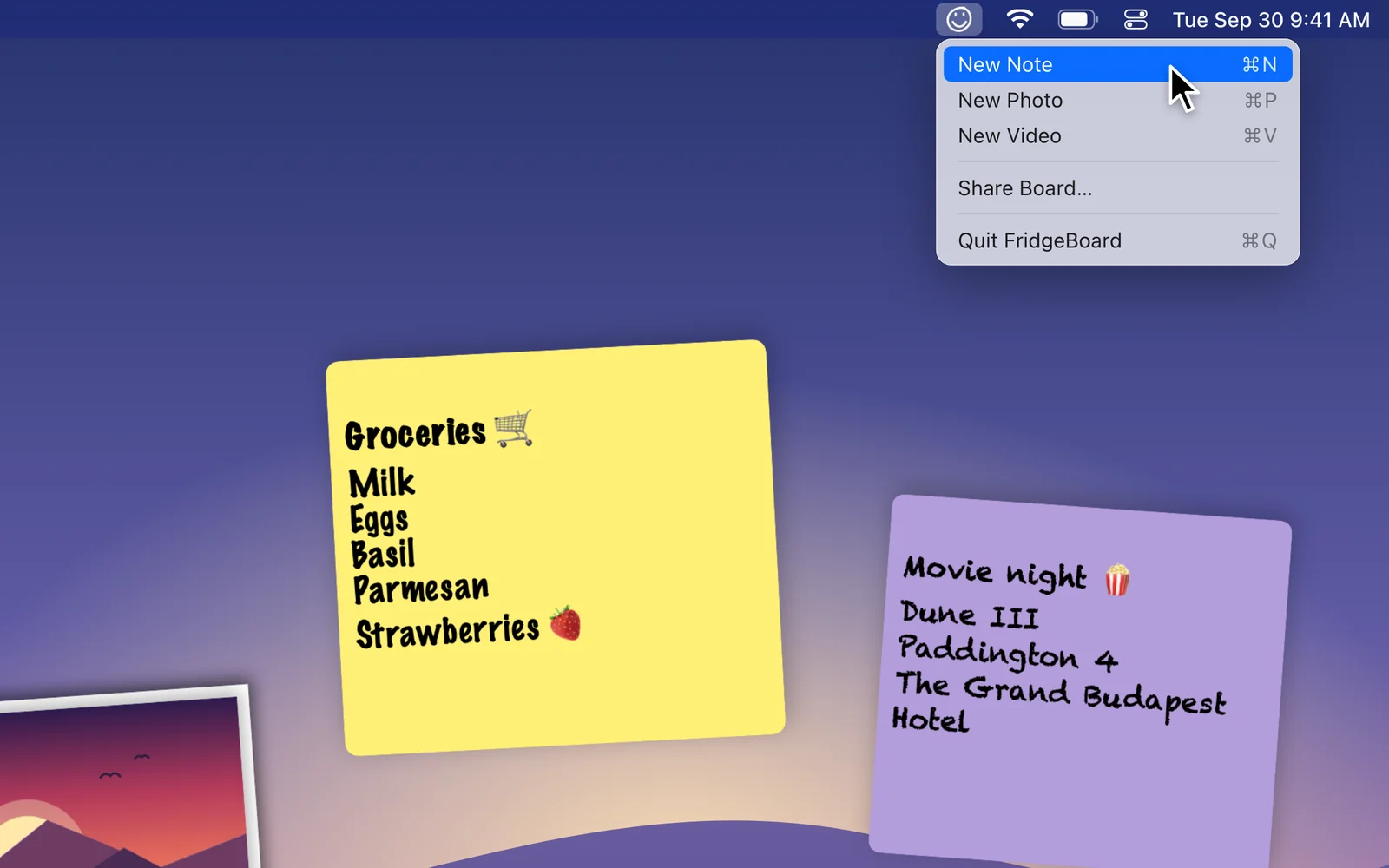
Task: Click the strawberry emoji on yellow note
Action: point(565,623)
